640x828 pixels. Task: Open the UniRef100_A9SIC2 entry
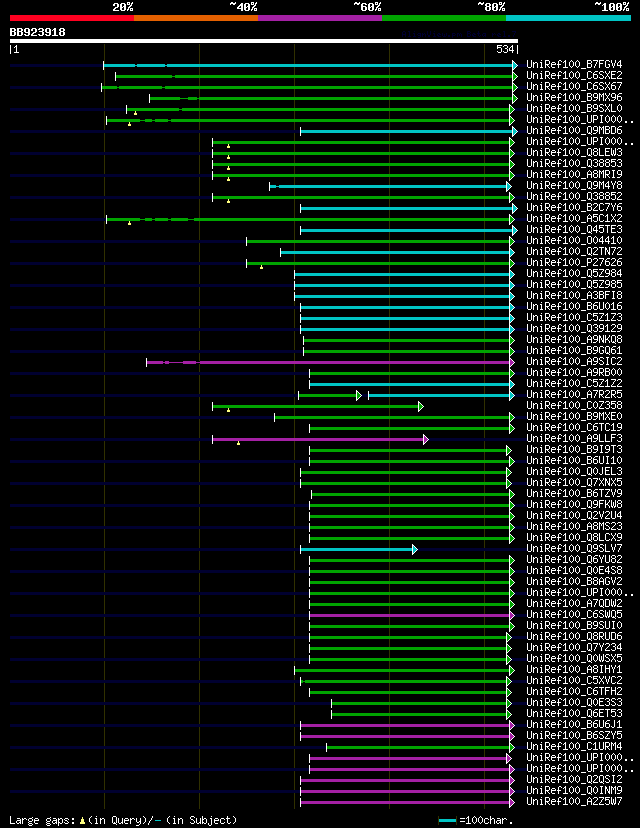pos(574,361)
